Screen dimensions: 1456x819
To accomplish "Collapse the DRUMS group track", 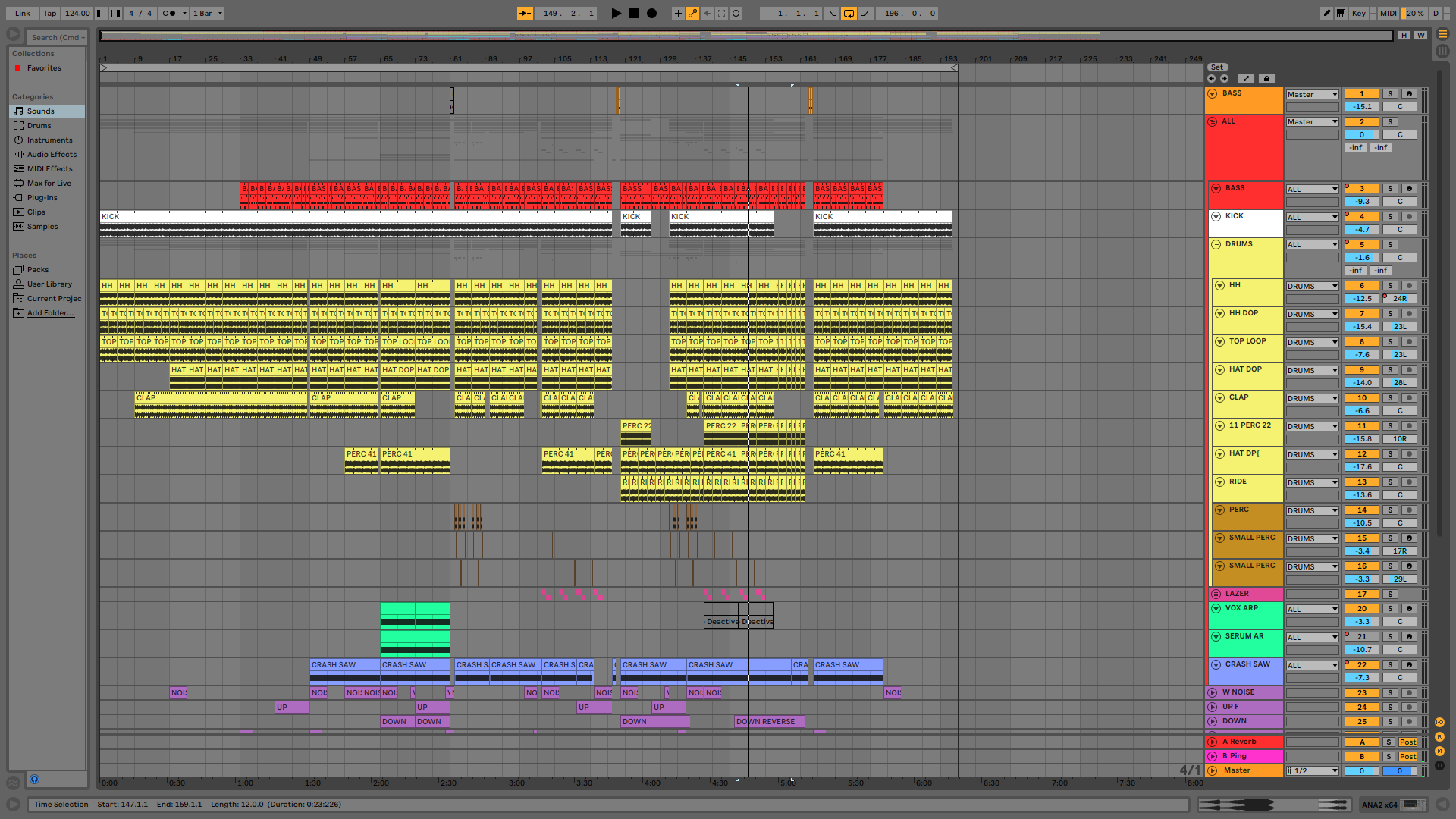I will [1216, 245].
